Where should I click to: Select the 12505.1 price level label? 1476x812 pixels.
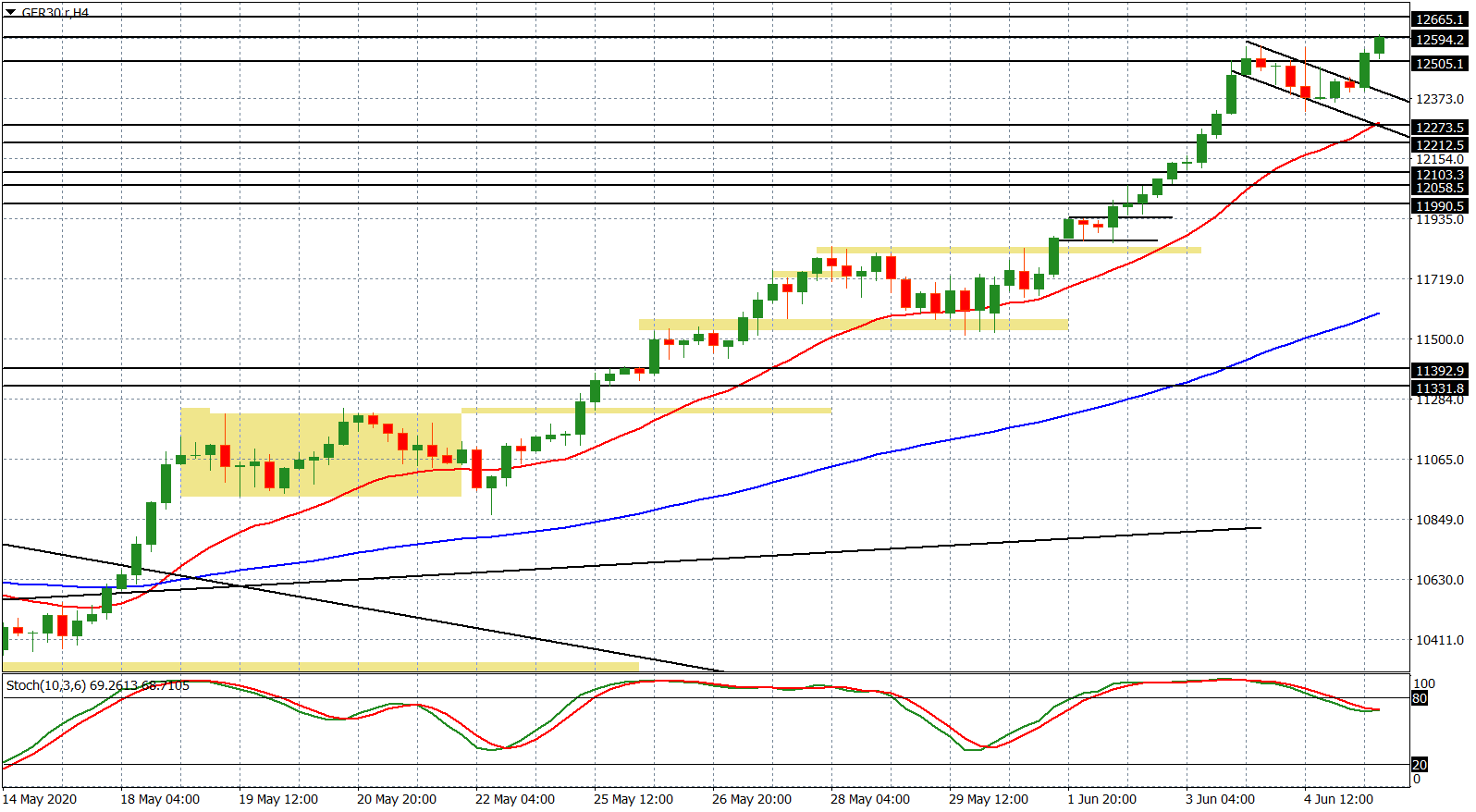coord(1440,64)
